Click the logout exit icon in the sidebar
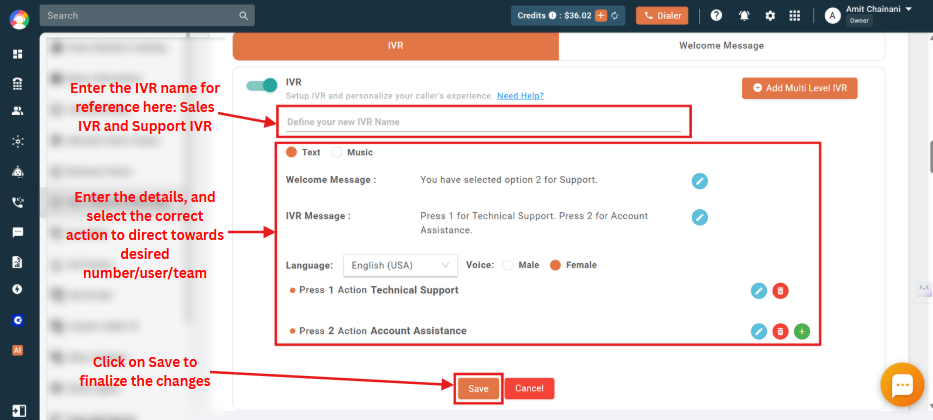This screenshot has height=420, width=933. pyautogui.click(x=17, y=411)
